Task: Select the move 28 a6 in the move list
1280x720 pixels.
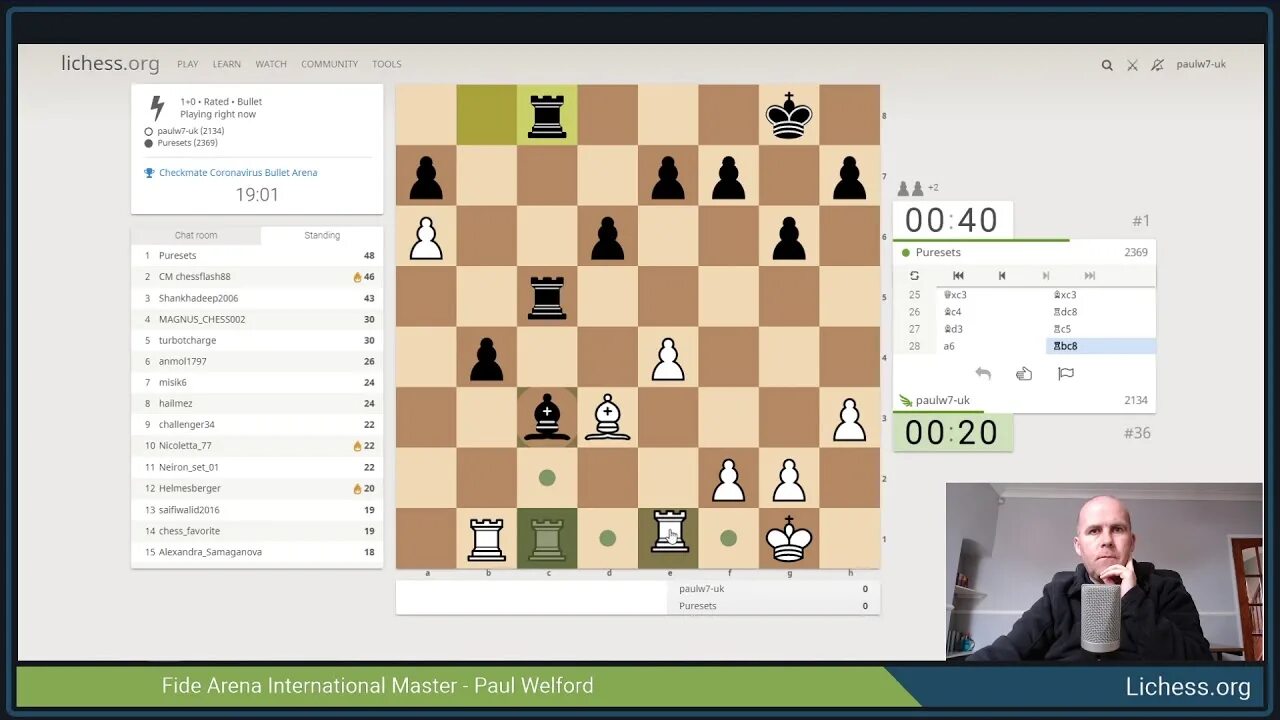Action: [x=990, y=346]
